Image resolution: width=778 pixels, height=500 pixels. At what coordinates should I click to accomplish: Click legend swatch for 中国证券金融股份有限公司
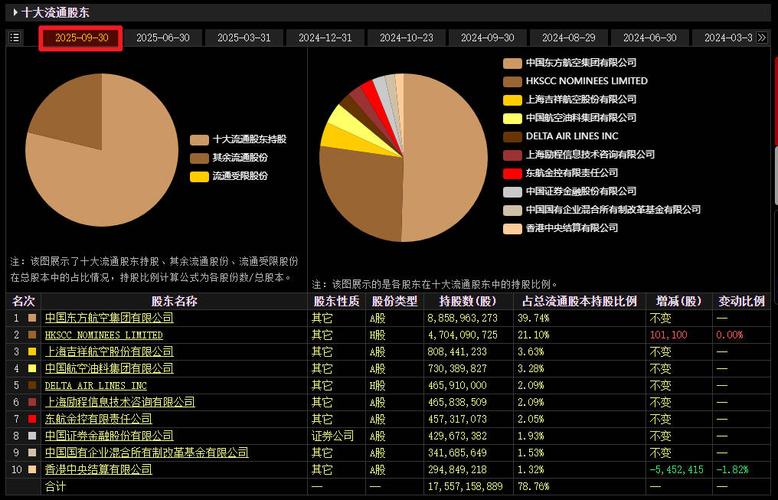point(512,191)
